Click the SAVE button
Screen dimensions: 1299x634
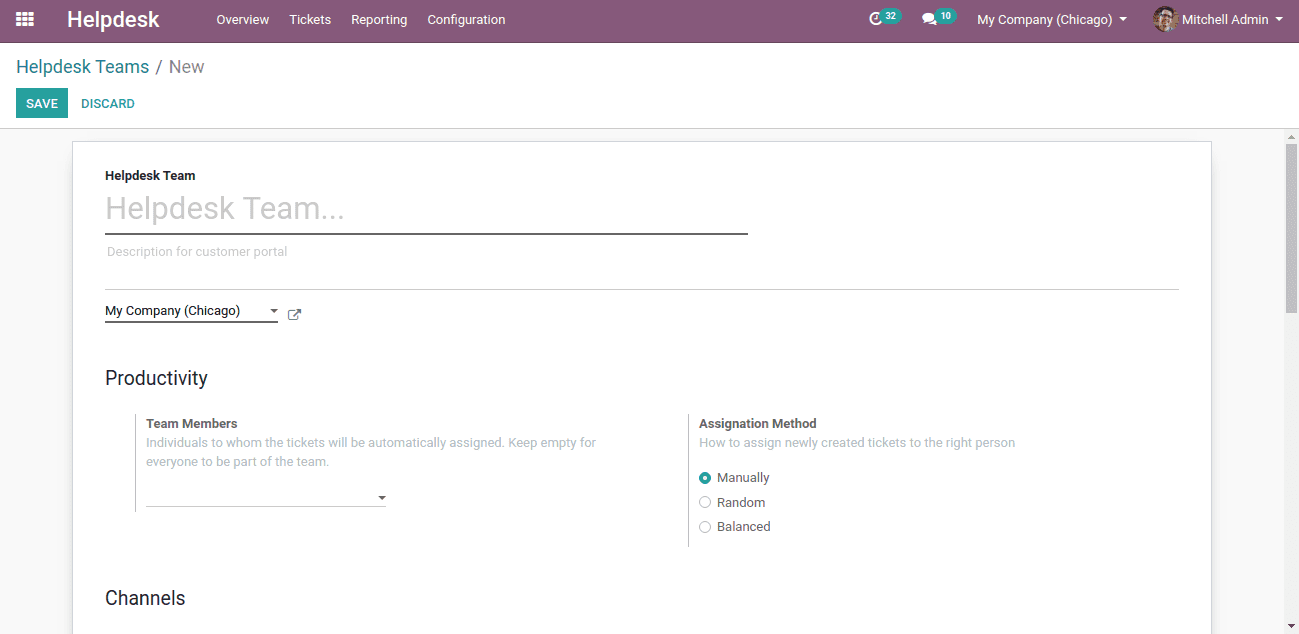click(x=42, y=103)
